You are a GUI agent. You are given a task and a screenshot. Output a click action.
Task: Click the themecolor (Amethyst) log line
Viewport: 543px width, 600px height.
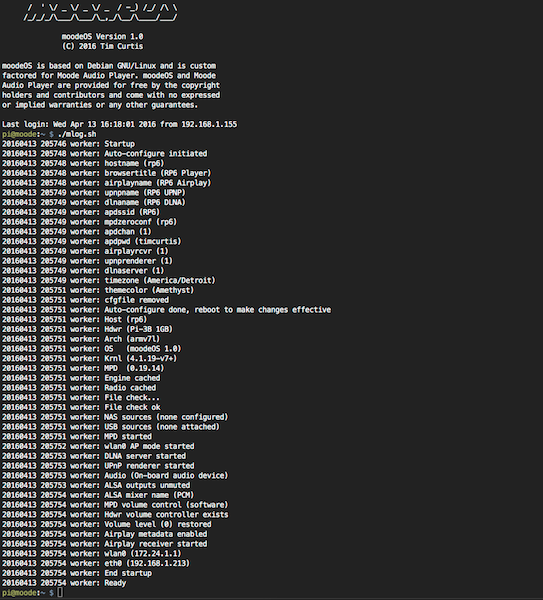(98, 290)
